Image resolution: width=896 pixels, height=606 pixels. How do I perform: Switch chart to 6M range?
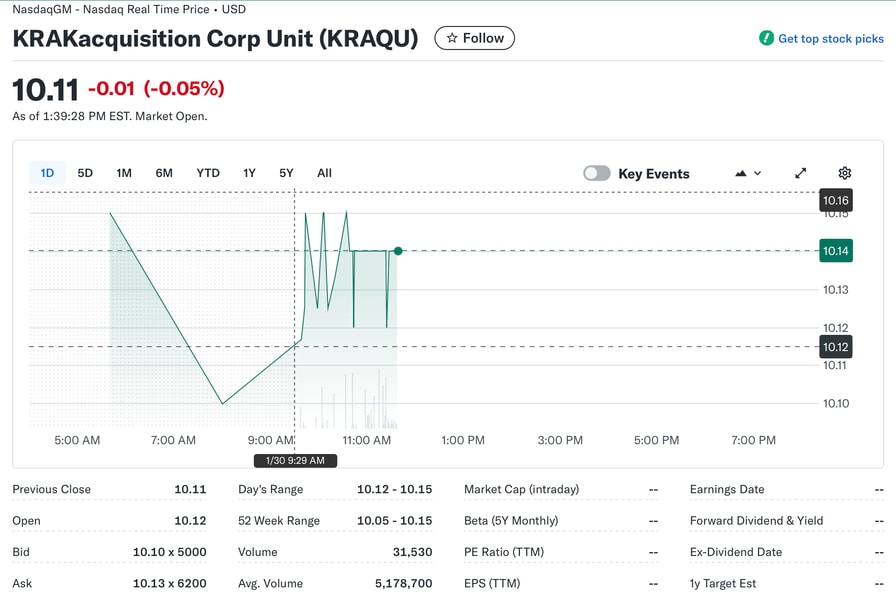164,173
